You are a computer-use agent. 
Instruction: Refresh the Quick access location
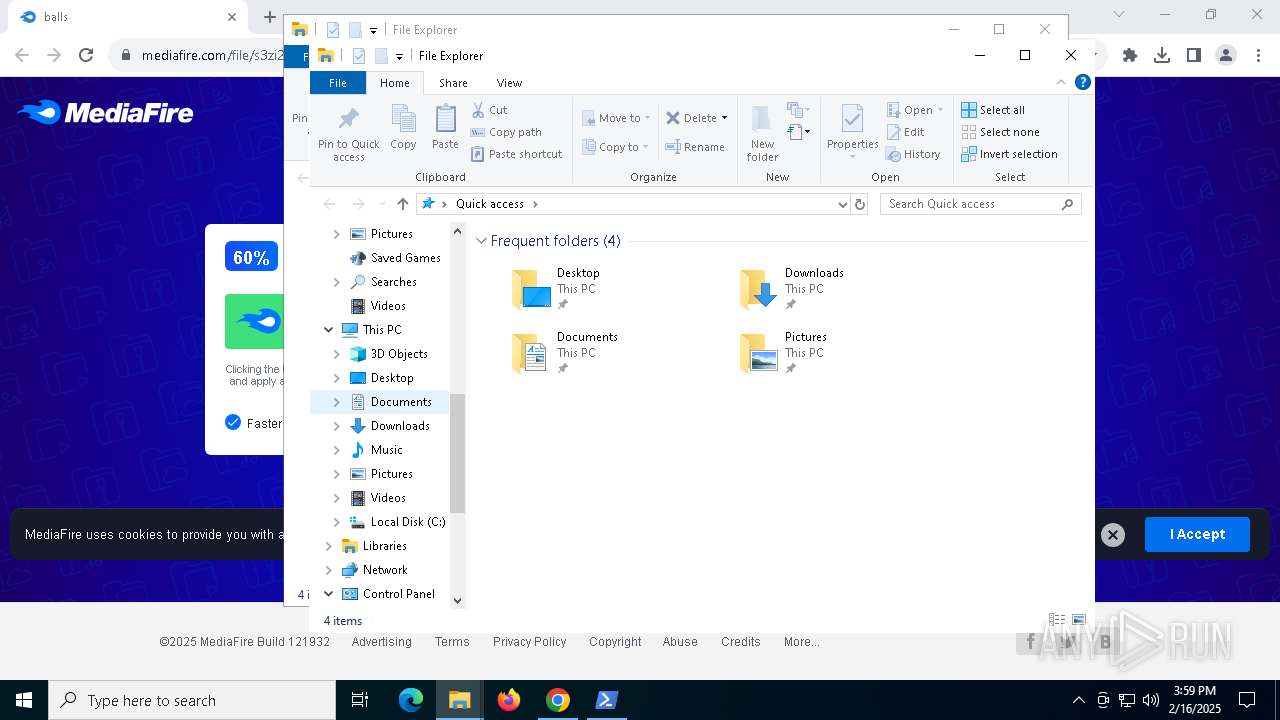(859, 204)
